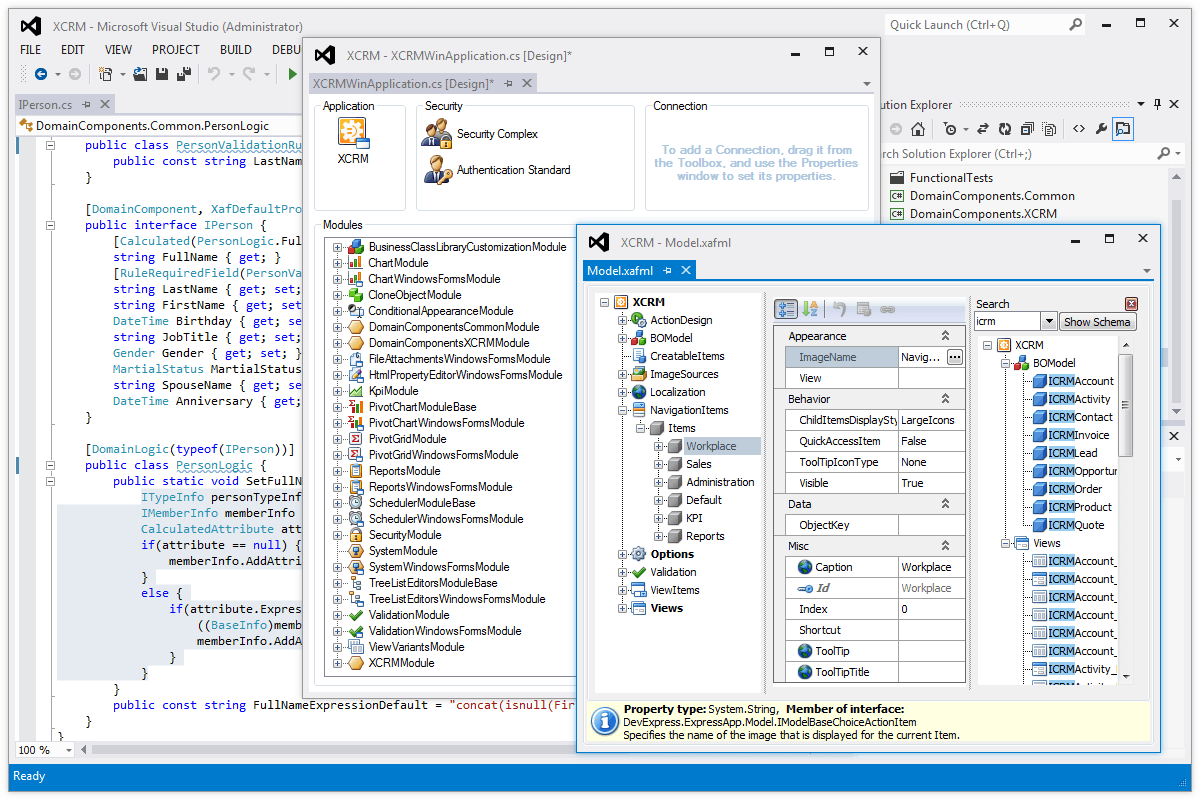The height and width of the screenshot is (800, 1200).
Task: Toggle Categorized view in the property grid
Action: 786,309
